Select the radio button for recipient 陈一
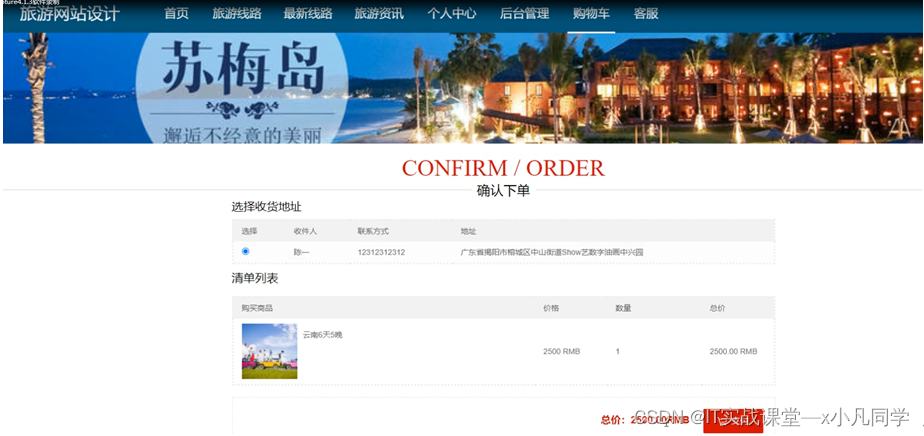Viewport: 924px width, 436px height. coord(246,252)
